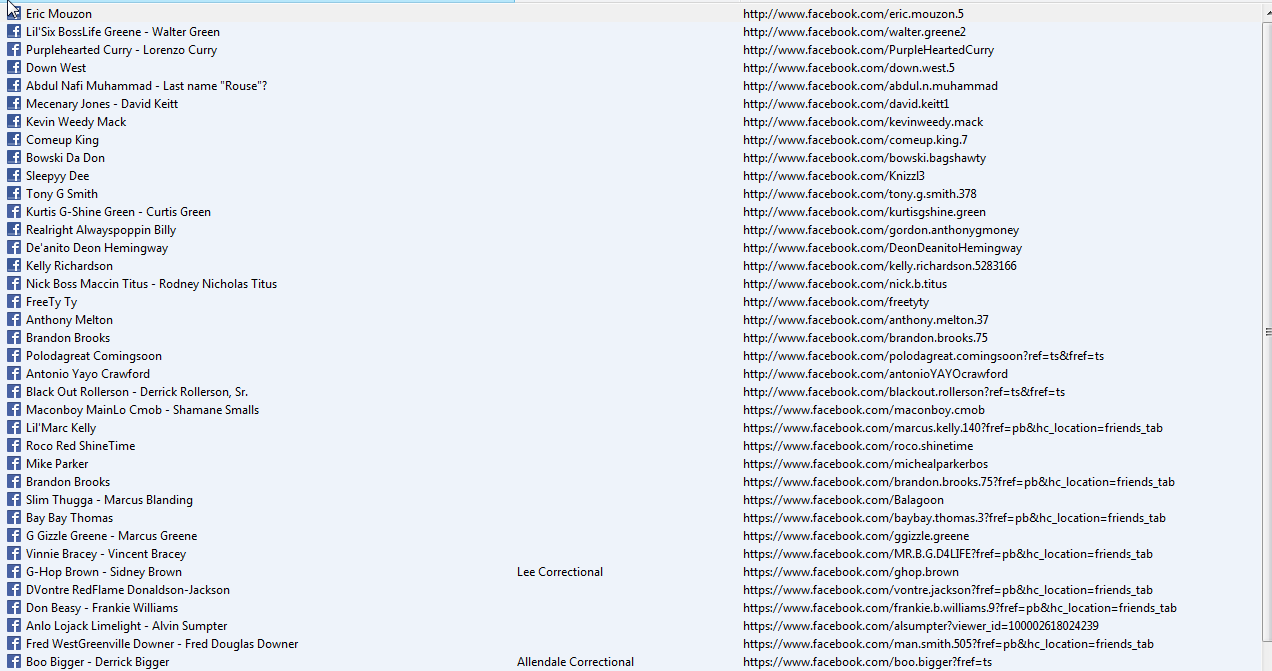Click Facebook icon by G-Hop Brown
Image resolution: width=1272 pixels, height=671 pixels.
pos(14,572)
